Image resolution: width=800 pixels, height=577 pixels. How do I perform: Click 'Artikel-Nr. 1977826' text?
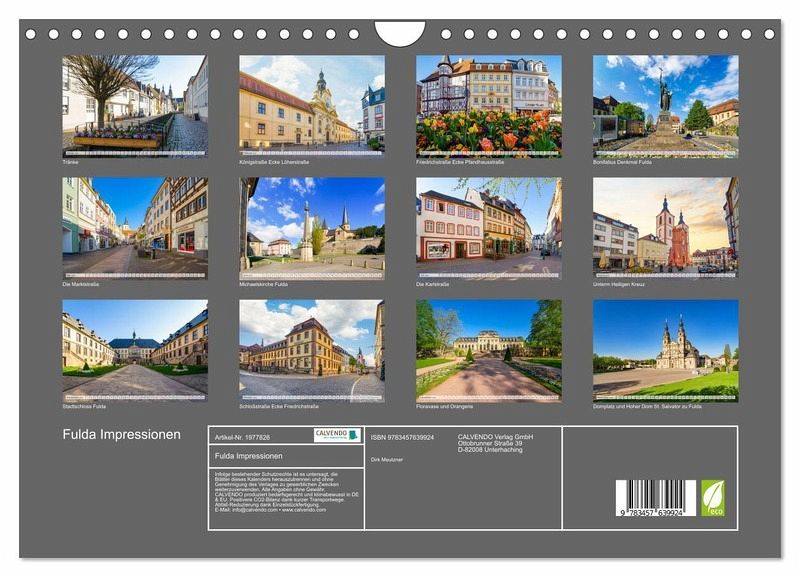click(x=242, y=438)
